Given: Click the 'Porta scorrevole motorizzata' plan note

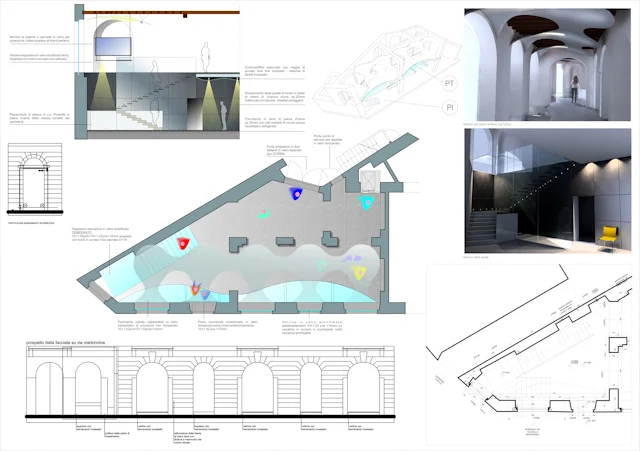Looking at the screenshot, I should [x=228, y=325].
